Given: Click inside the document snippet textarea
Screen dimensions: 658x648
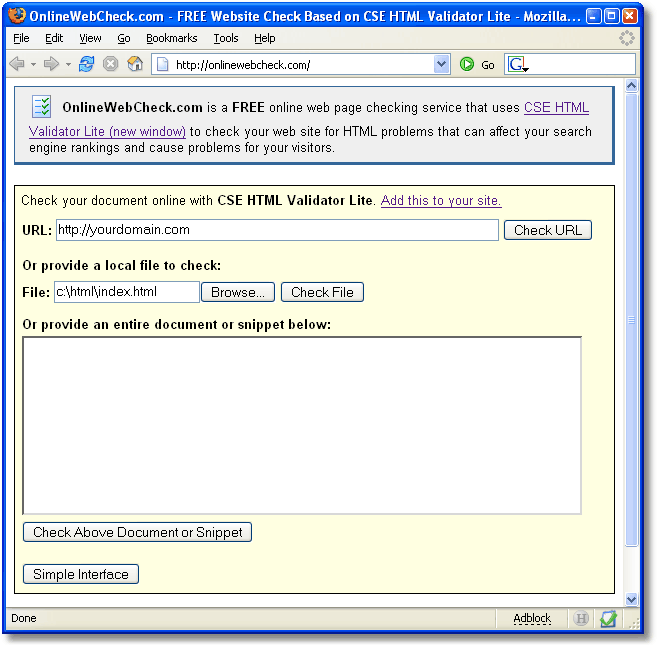Looking at the screenshot, I should coord(302,425).
